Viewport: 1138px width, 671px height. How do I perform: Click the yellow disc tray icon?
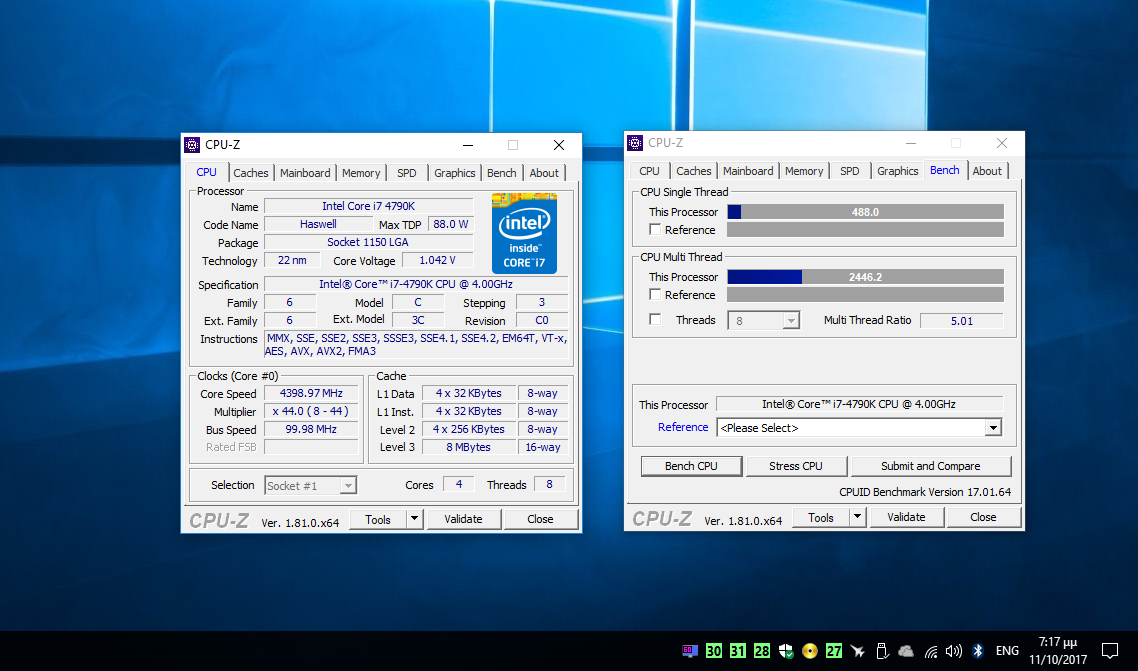pyautogui.click(x=810, y=651)
